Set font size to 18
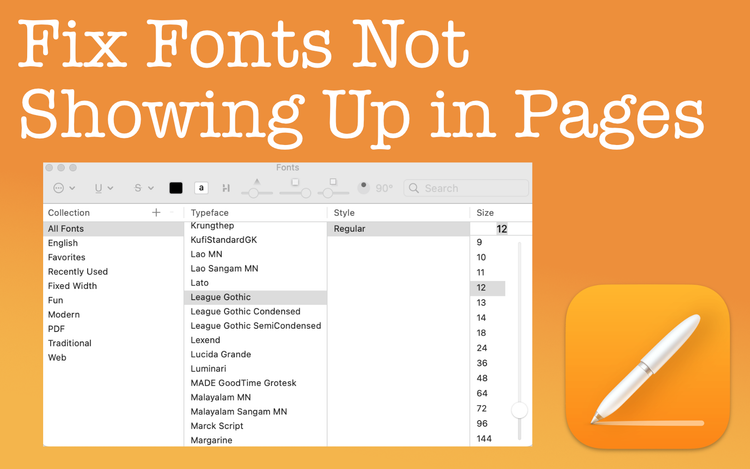 pos(487,333)
